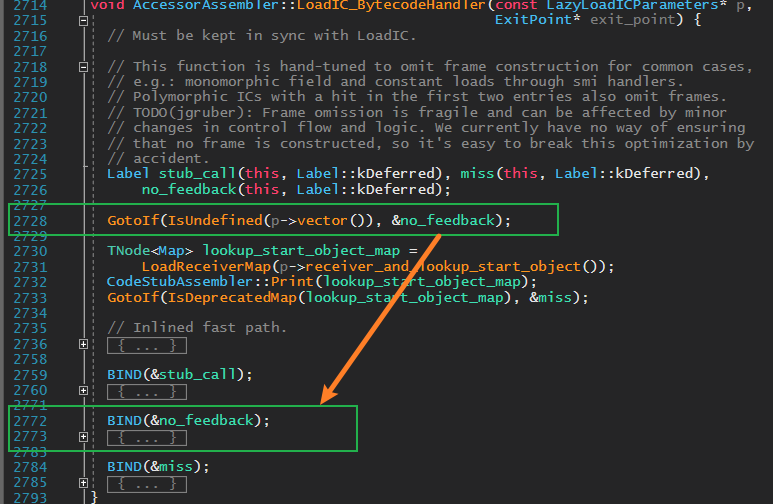773x504 pixels.
Task: Open collapsed code placeholder under BIND(&miss)
Action: (147, 484)
